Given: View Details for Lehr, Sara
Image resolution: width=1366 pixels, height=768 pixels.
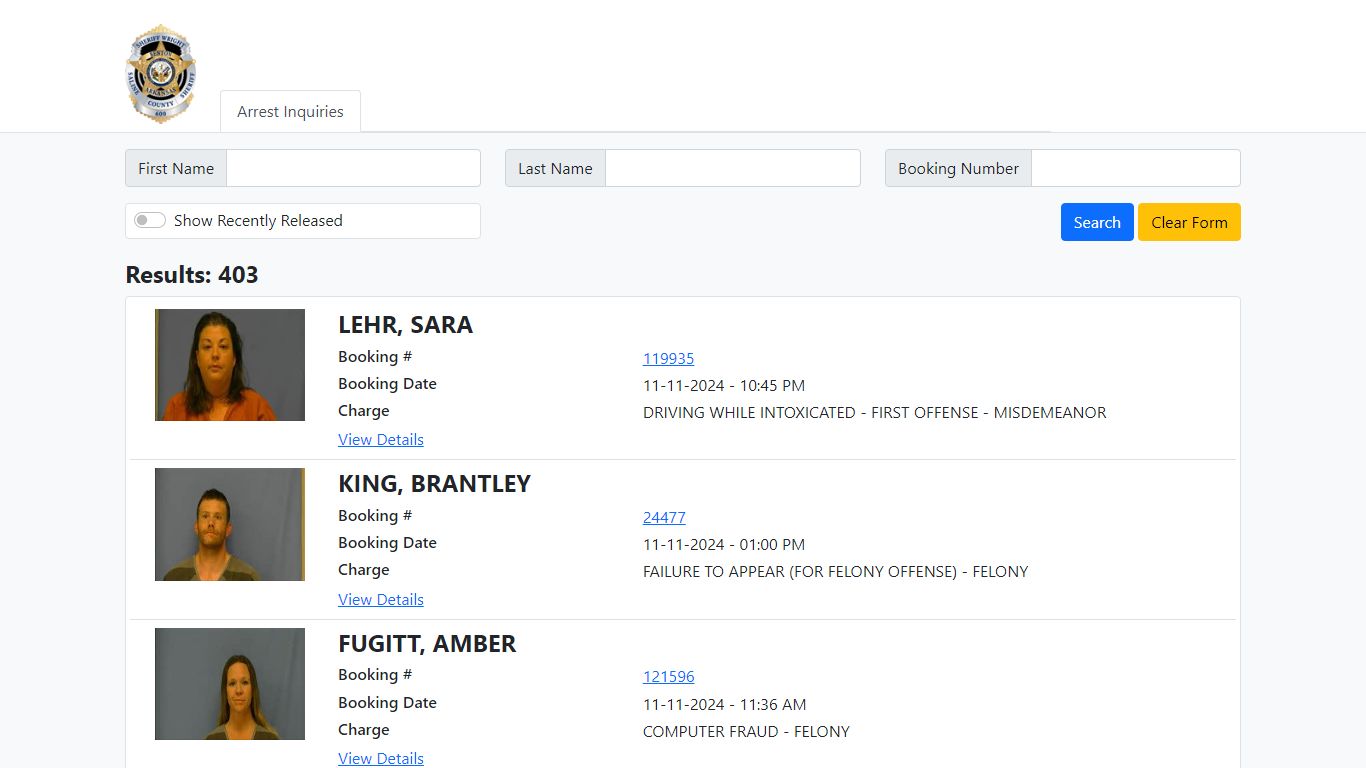Looking at the screenshot, I should point(381,439).
